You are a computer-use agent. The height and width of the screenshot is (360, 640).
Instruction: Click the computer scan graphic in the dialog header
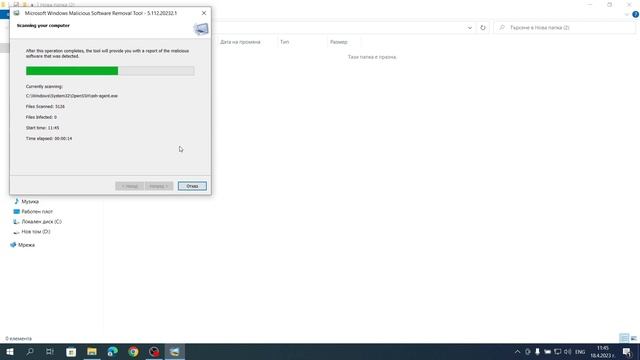click(200, 29)
